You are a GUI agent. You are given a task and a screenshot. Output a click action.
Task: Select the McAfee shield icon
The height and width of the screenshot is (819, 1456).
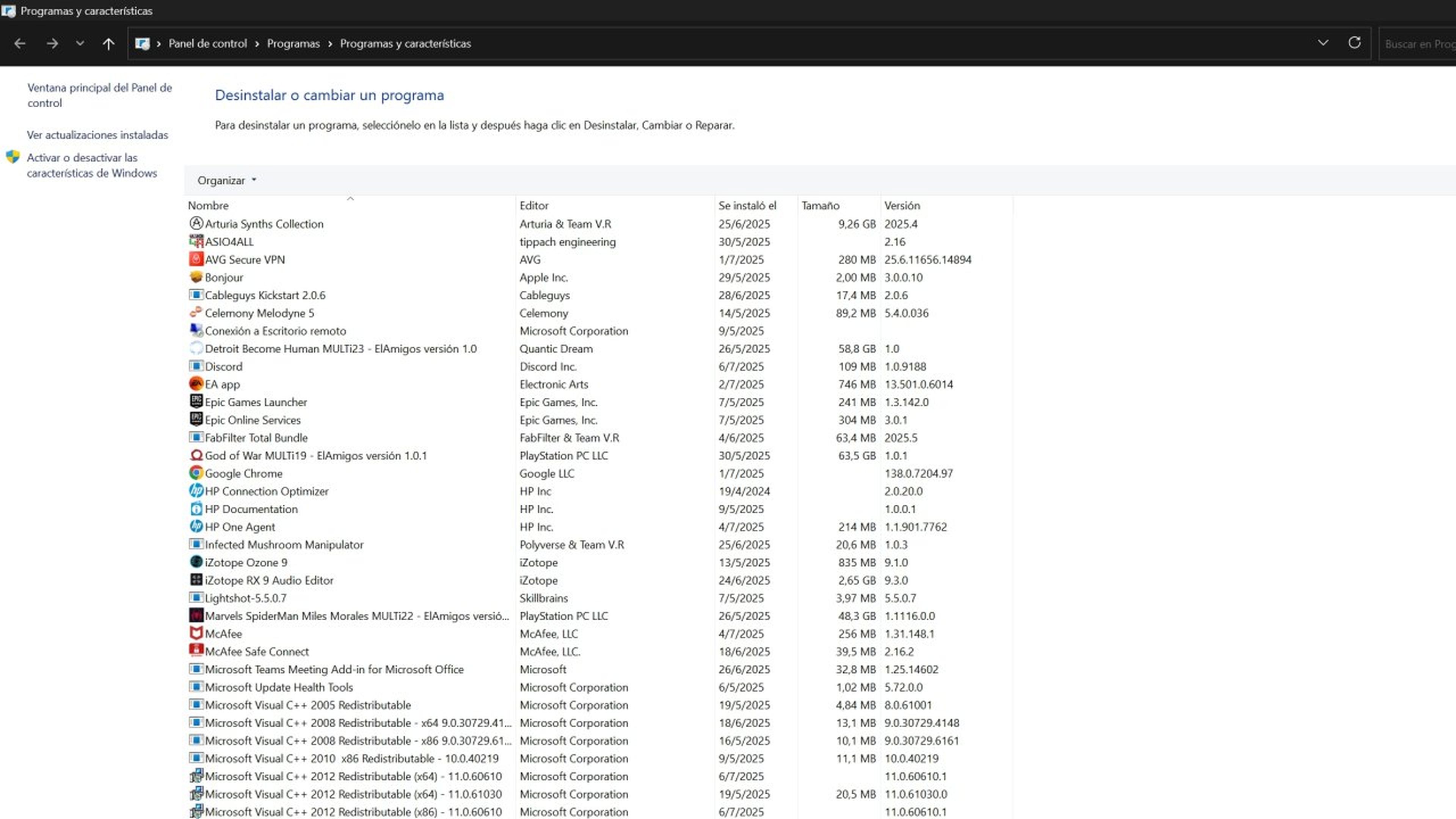[196, 633]
